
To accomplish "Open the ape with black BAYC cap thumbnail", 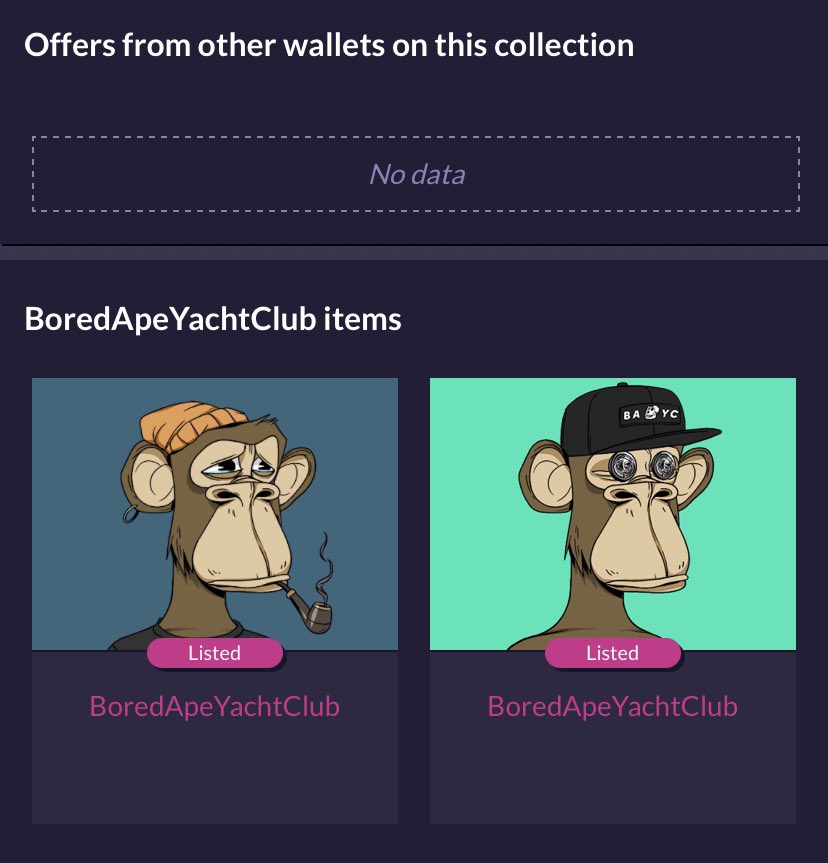I will pos(613,514).
